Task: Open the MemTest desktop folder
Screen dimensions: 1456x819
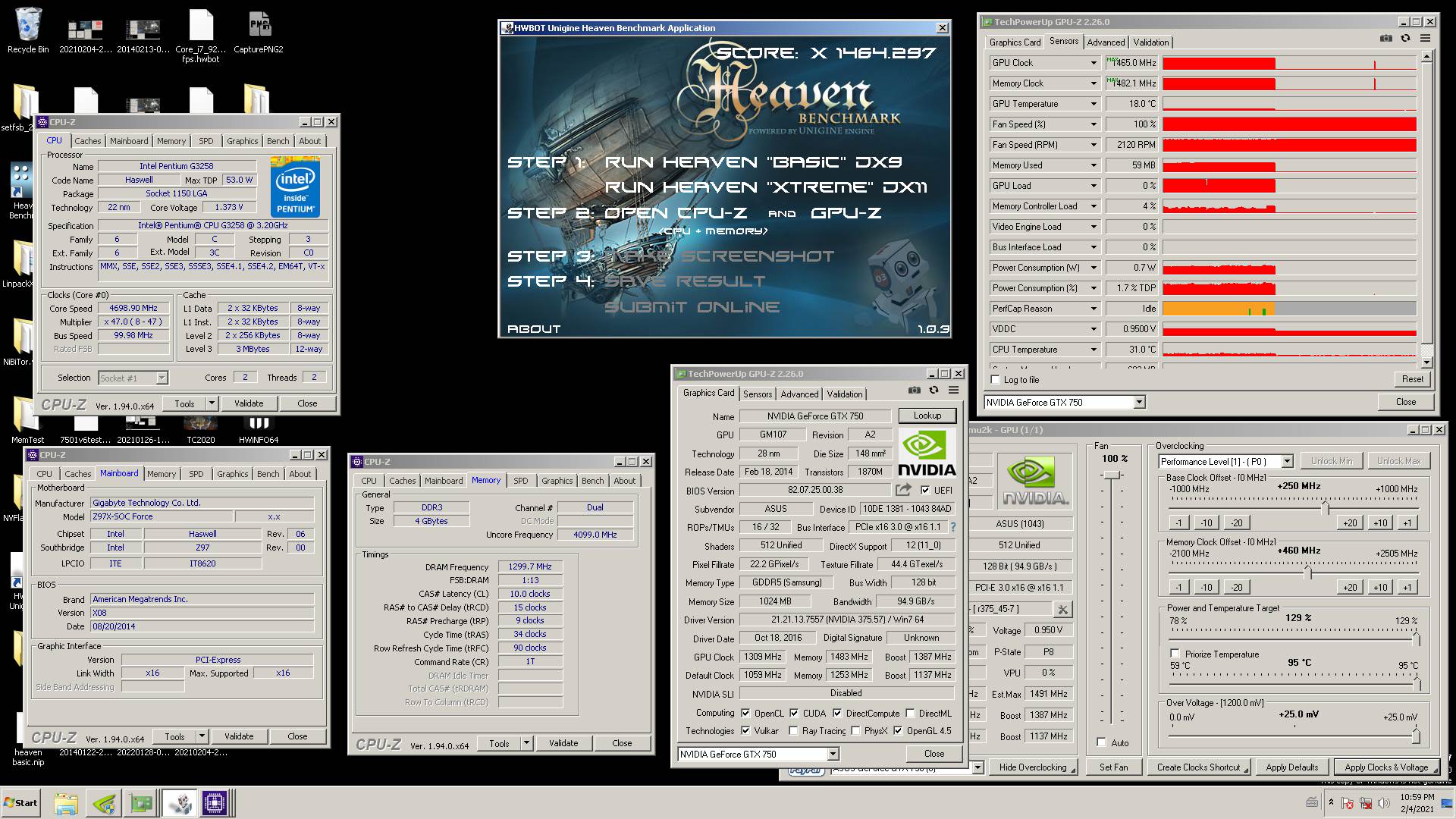Action: coord(28,420)
